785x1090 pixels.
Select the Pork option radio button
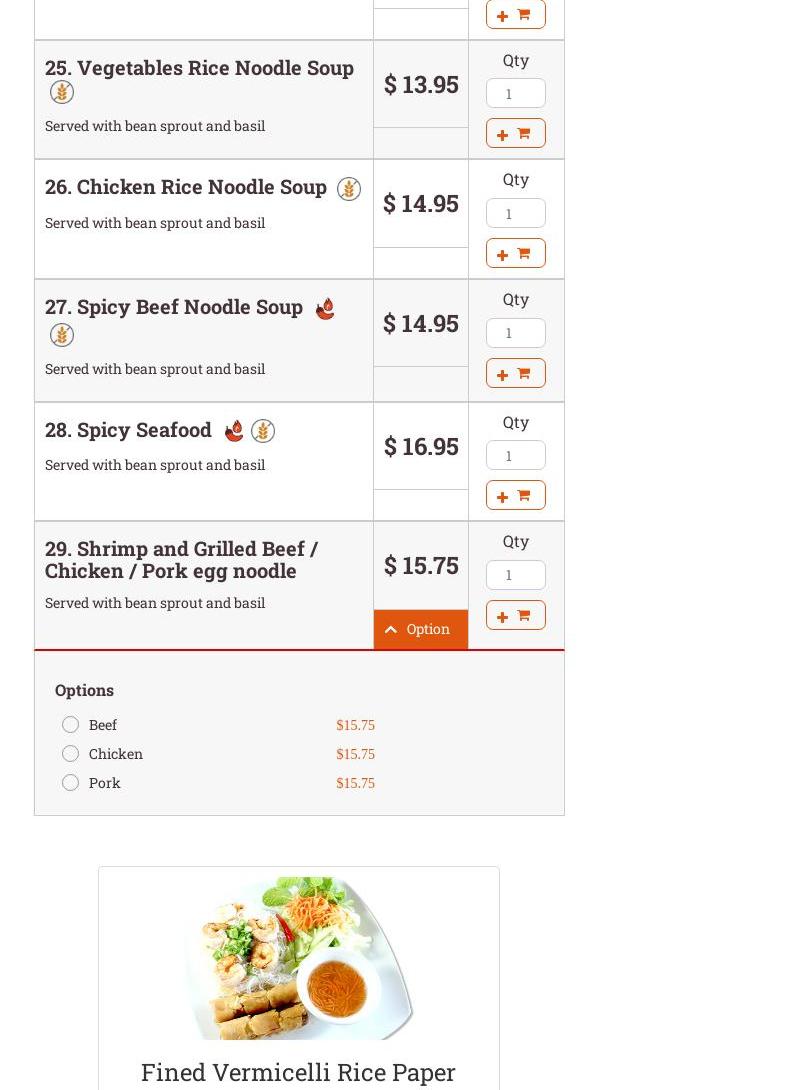(70, 782)
